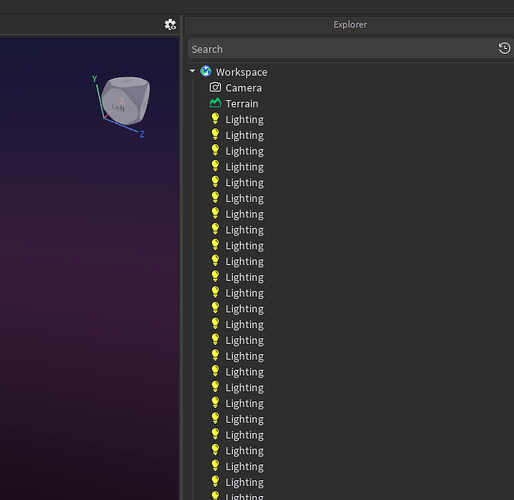This screenshot has height=500, width=514.
Task: Open search history clock icon
Action: (x=504, y=48)
